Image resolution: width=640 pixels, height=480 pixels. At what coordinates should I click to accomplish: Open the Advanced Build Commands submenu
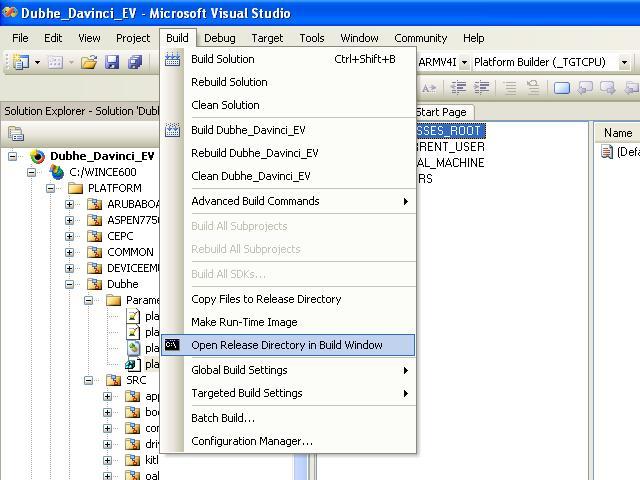point(288,201)
